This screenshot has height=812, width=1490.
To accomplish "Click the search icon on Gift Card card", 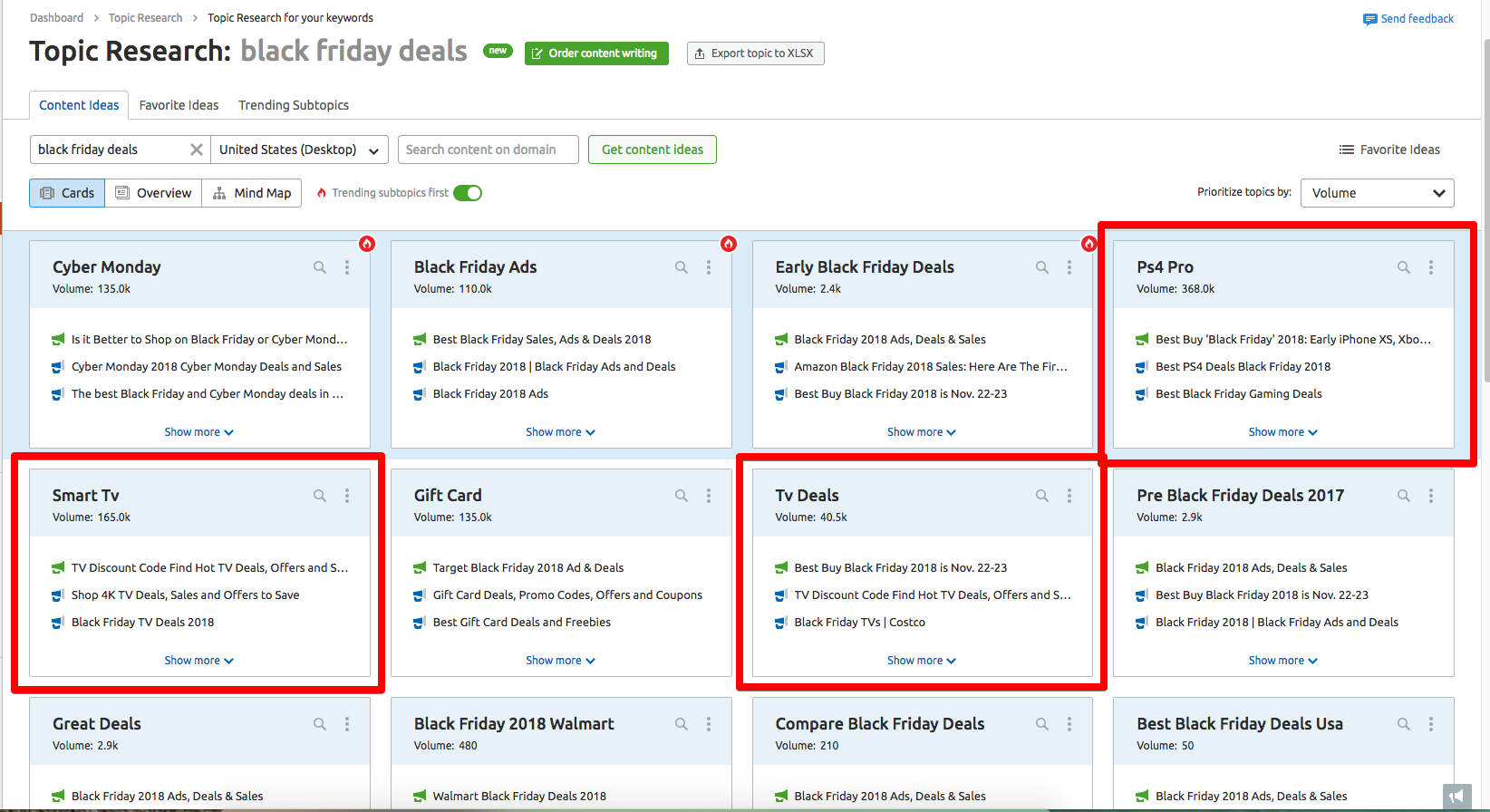I will click(681, 496).
